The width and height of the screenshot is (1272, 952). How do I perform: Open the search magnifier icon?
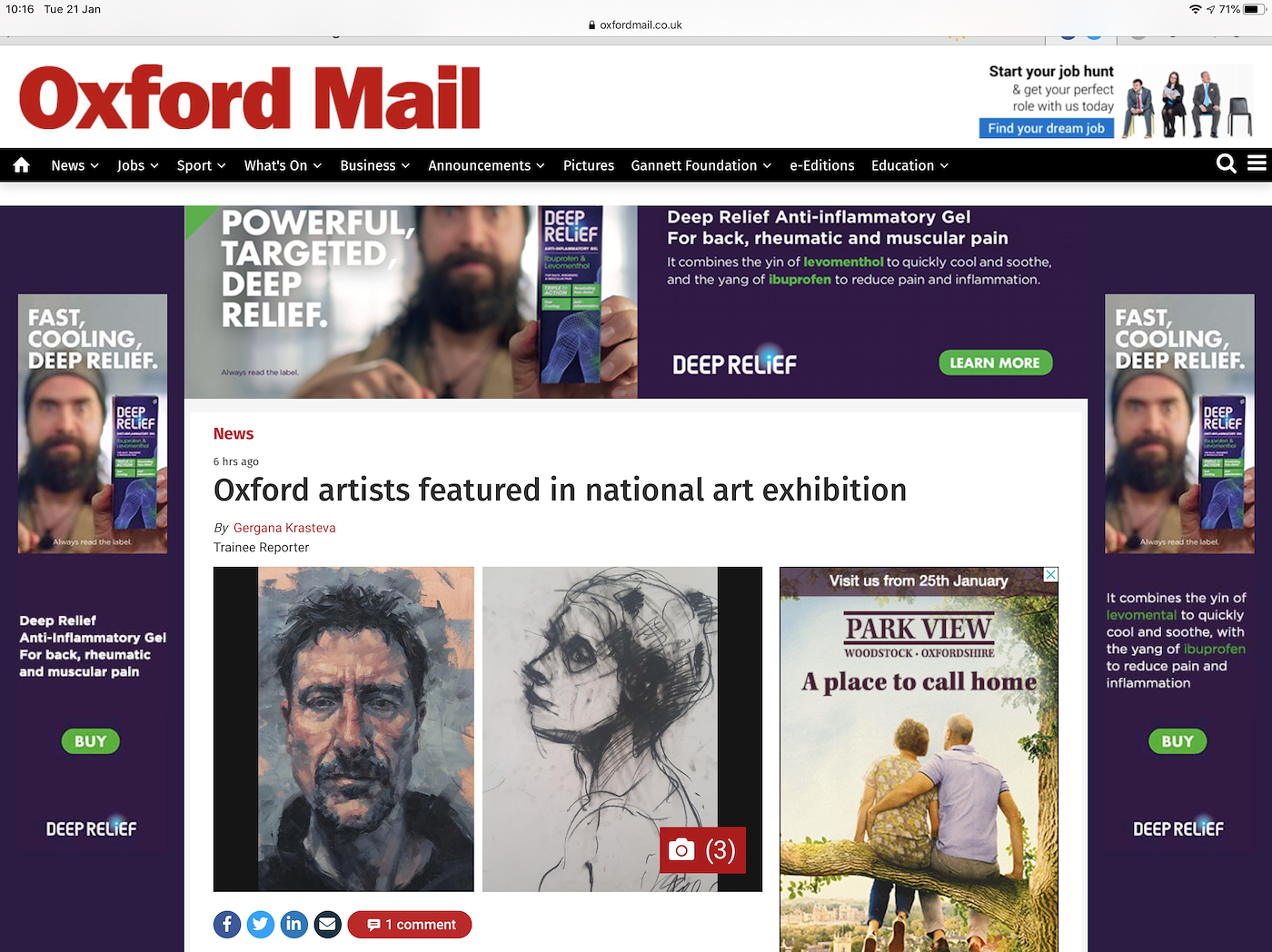[1226, 164]
